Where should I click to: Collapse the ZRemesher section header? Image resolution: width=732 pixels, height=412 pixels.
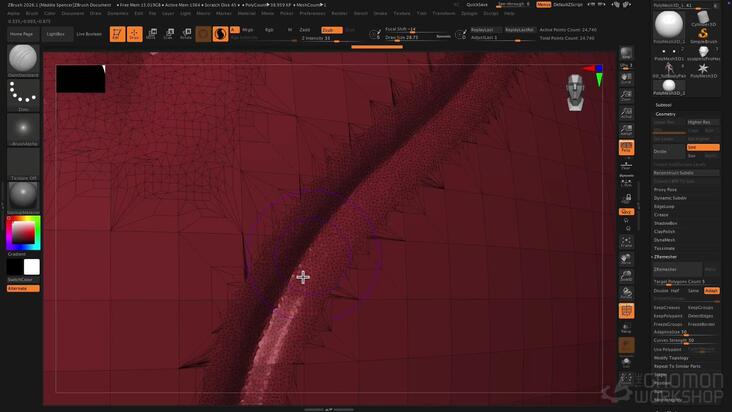pyautogui.click(x=665, y=257)
